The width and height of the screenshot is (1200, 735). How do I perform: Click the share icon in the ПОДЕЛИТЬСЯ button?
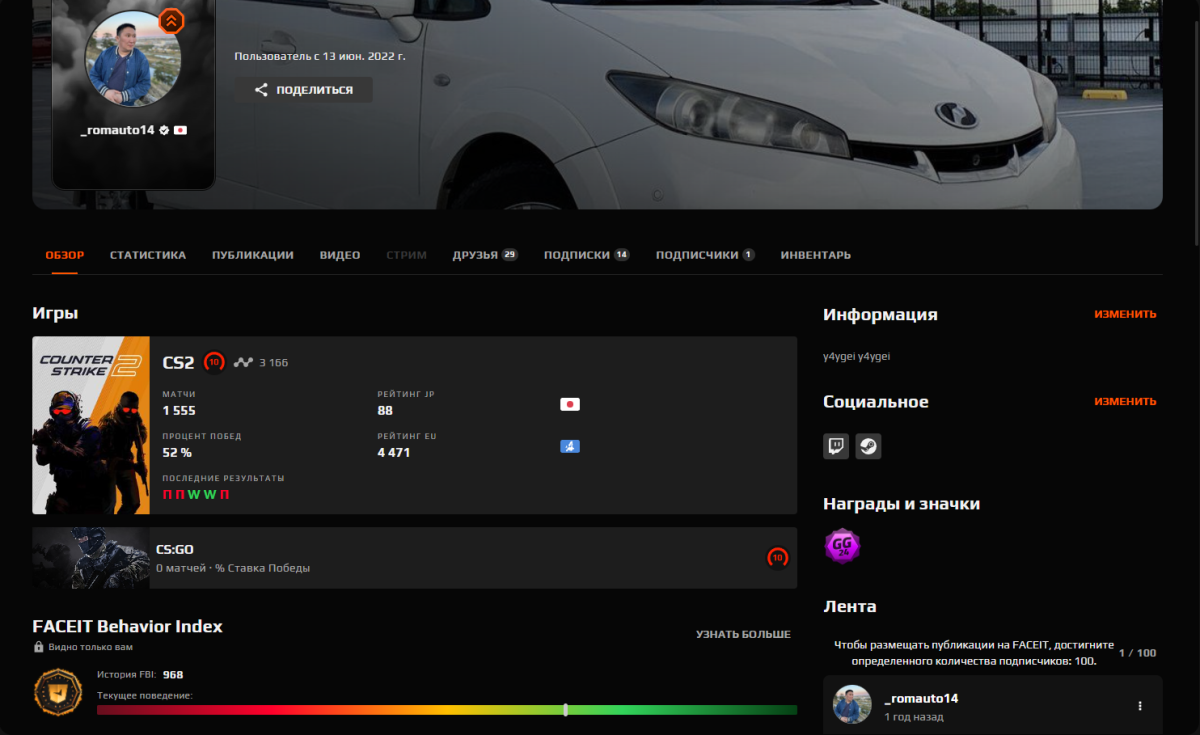[261, 90]
